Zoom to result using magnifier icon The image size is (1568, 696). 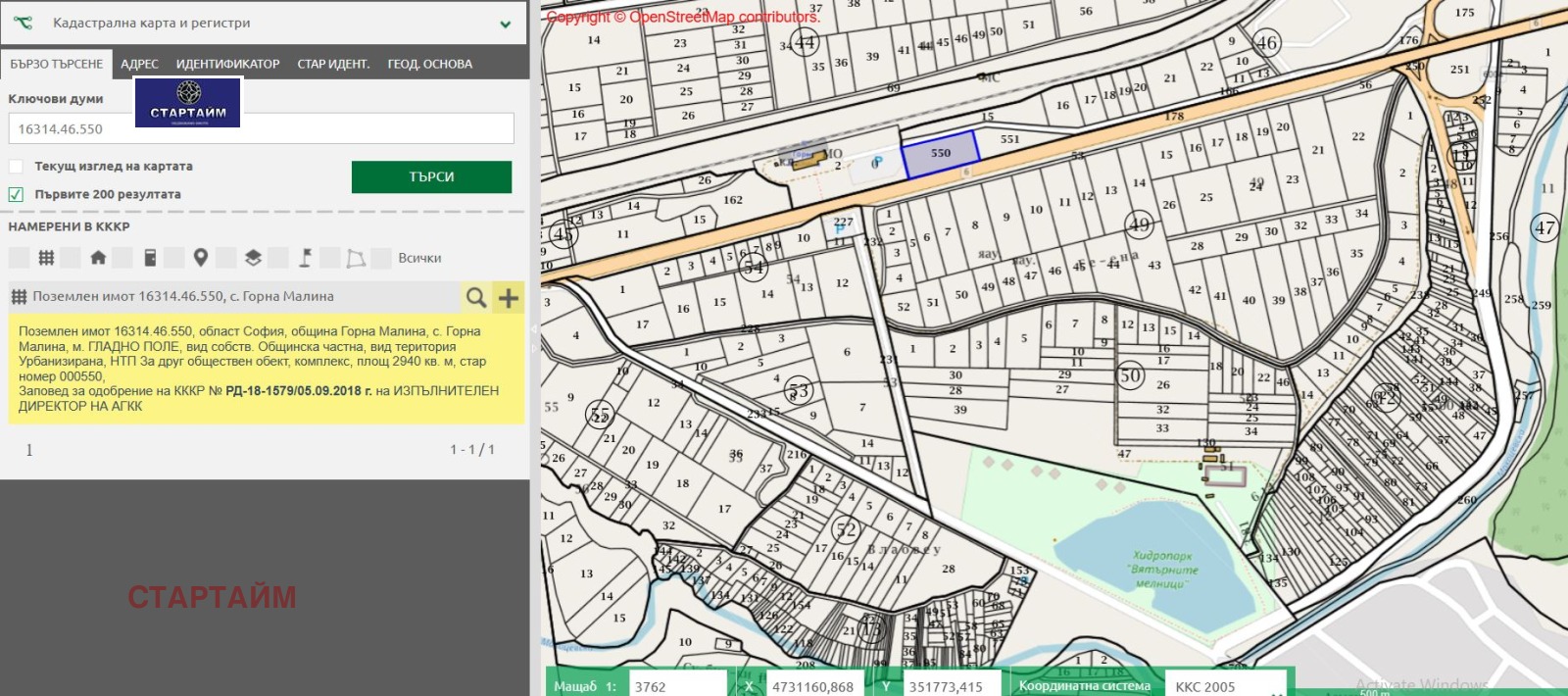476,297
